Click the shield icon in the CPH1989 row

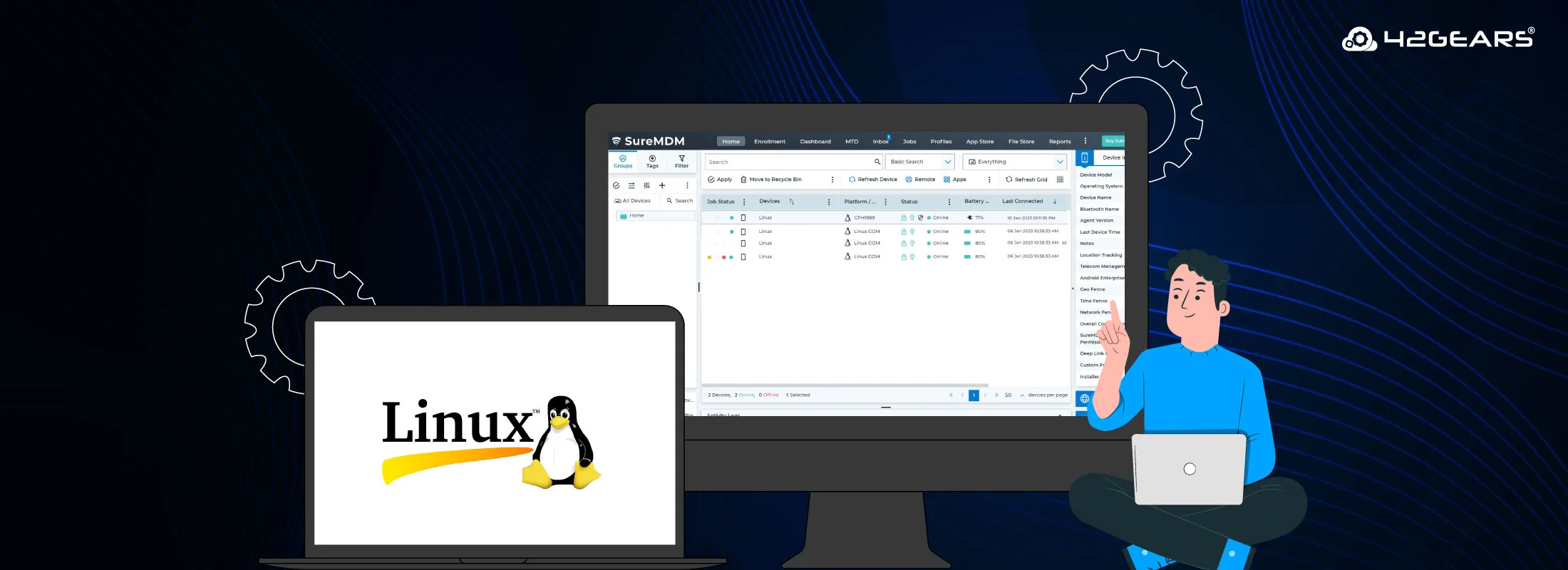(920, 217)
